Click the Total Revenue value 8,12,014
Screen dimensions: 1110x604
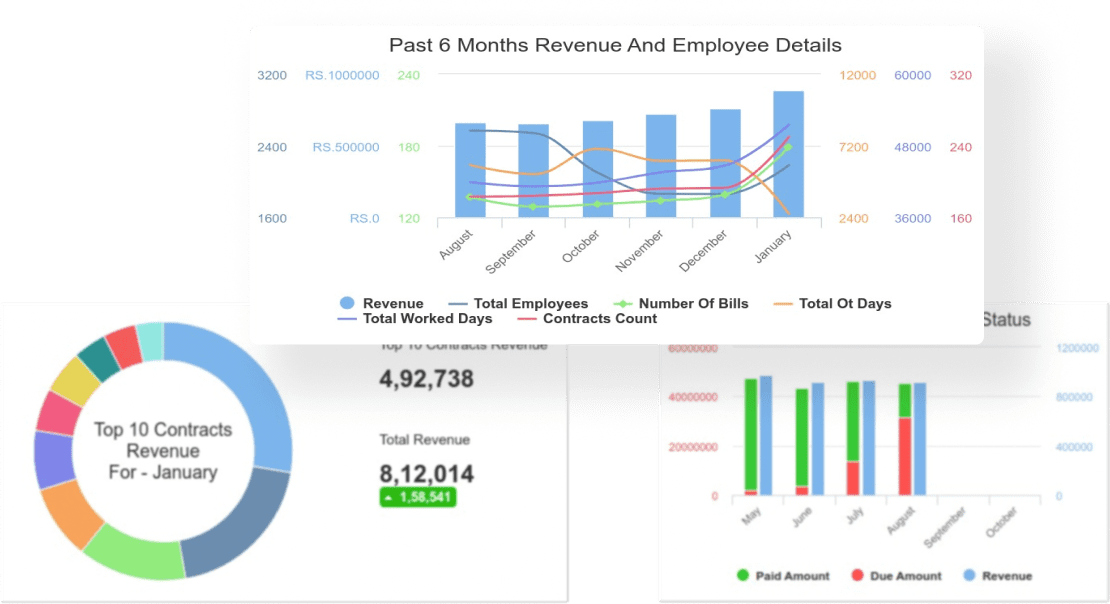click(x=426, y=474)
